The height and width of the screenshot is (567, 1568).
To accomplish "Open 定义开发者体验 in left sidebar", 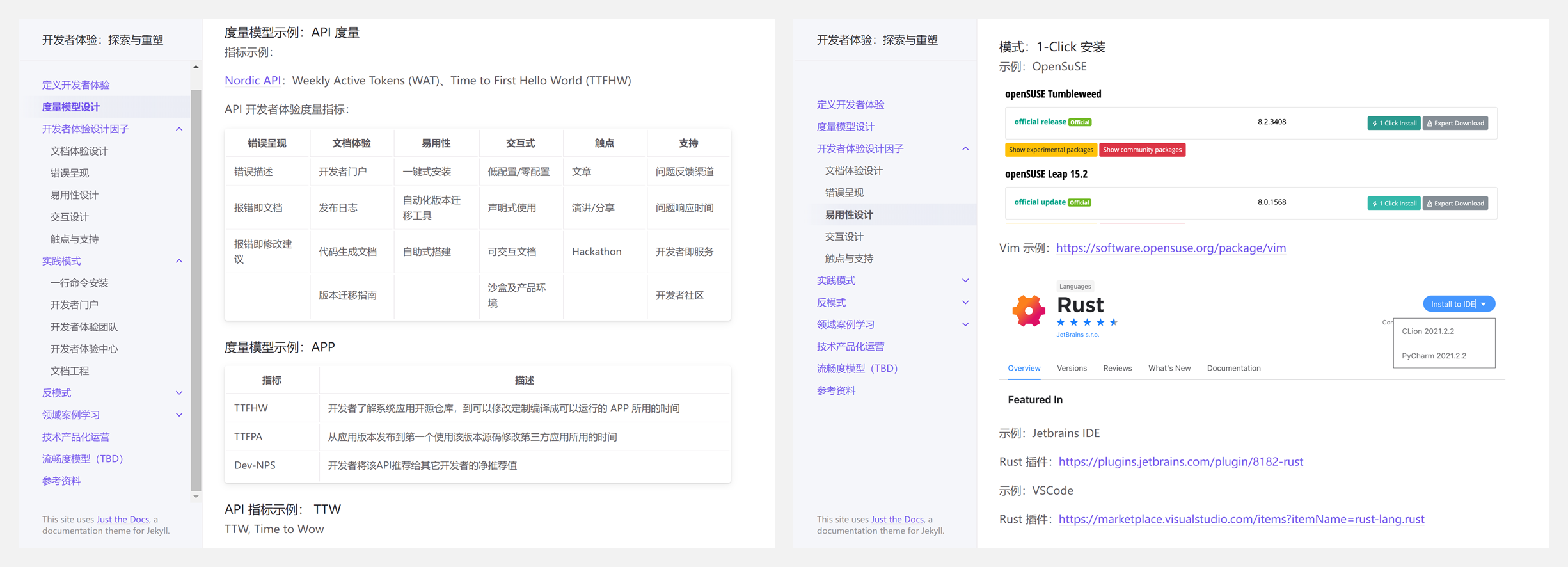I will 75,85.
